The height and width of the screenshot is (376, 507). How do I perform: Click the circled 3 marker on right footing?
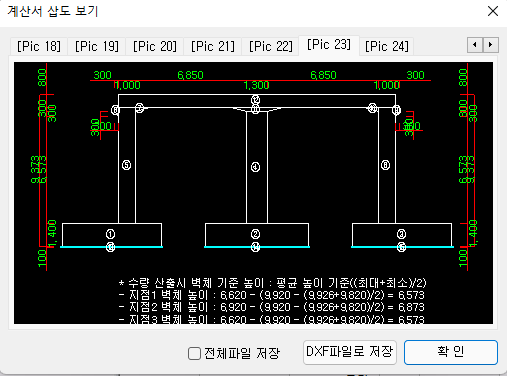coord(401,234)
